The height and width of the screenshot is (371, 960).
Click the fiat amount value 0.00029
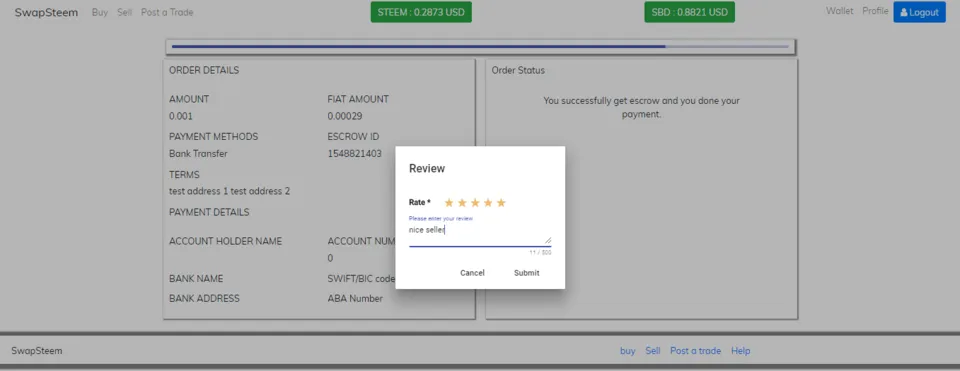(345, 116)
